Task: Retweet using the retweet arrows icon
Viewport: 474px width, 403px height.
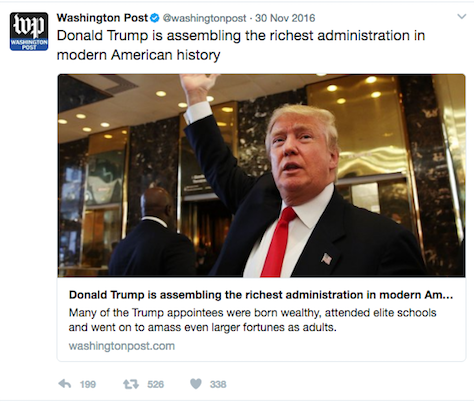Action: pos(131,384)
